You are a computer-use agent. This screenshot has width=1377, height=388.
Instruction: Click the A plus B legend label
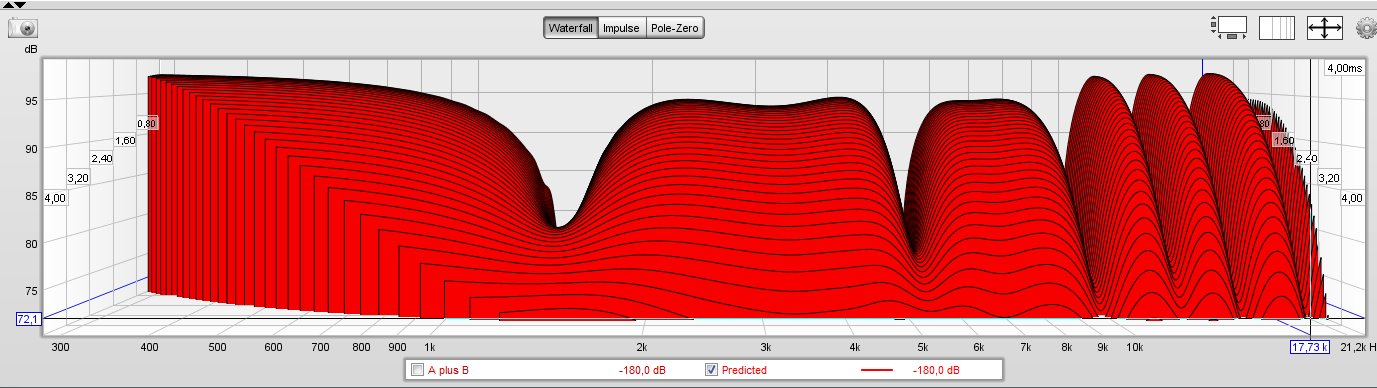click(x=448, y=371)
